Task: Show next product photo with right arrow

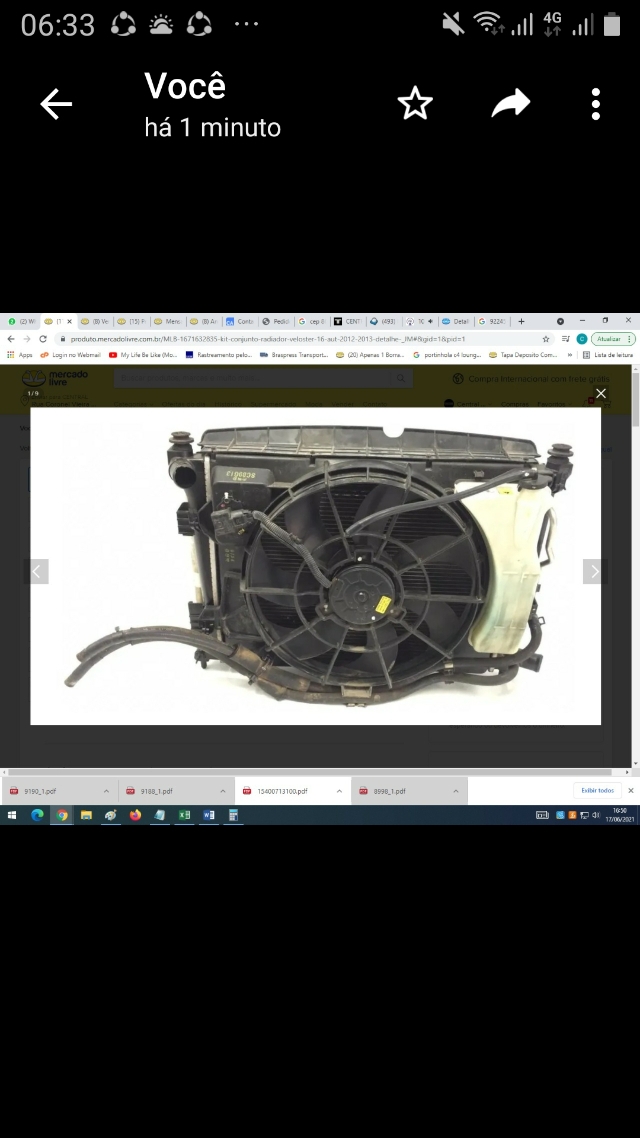Action: click(594, 572)
